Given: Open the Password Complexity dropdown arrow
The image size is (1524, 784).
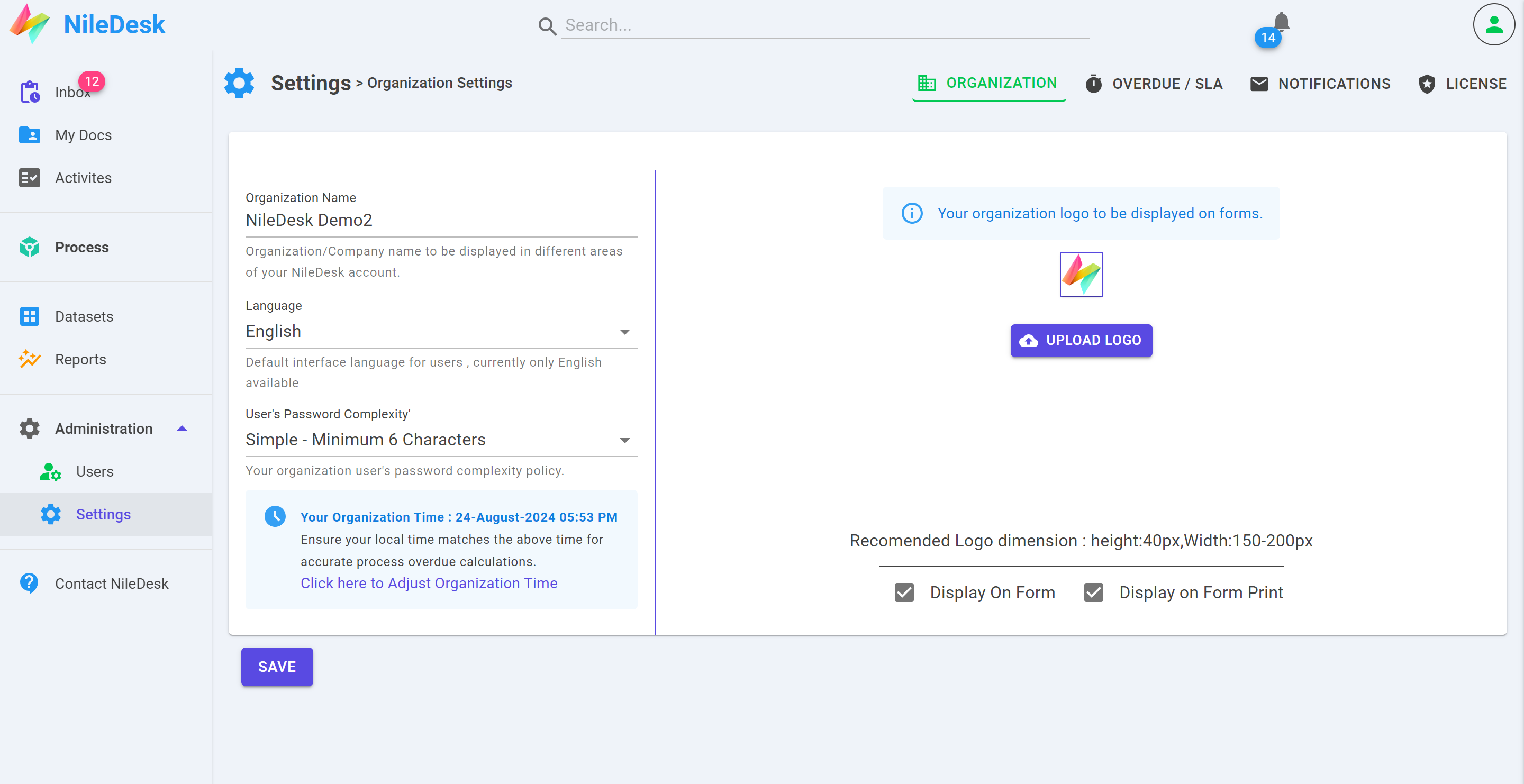Looking at the screenshot, I should coord(625,440).
